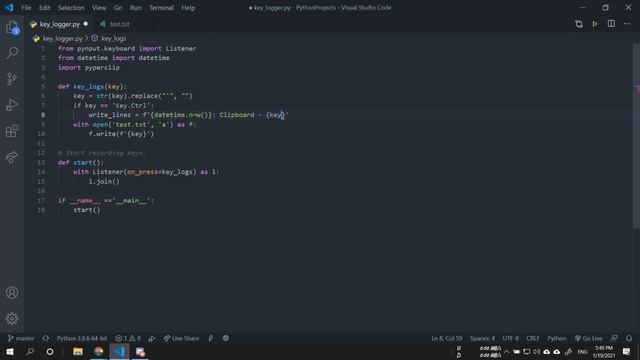Switch the master git branch
640x360 pixels.
(21, 338)
